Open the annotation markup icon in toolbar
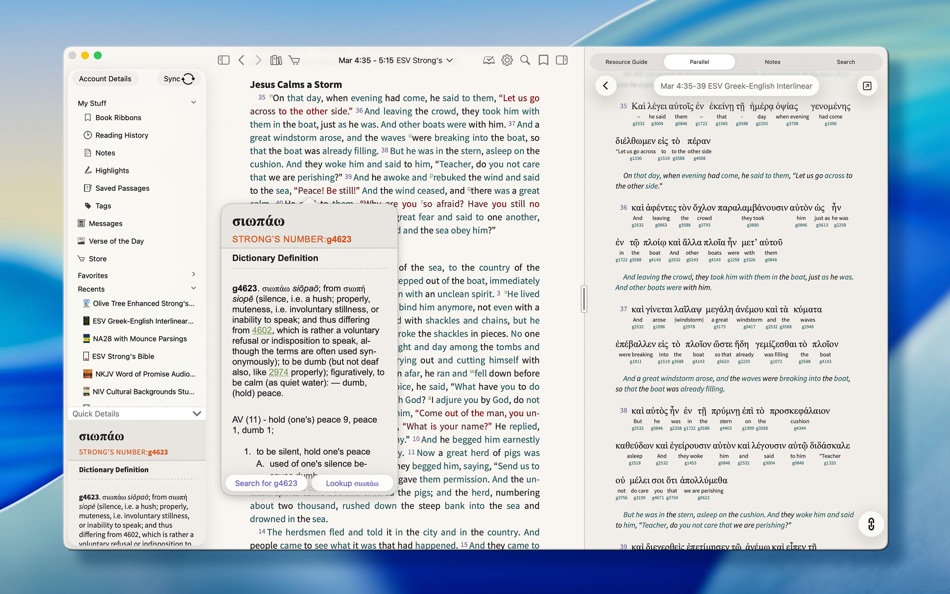This screenshot has height=594, width=950. coord(487,60)
